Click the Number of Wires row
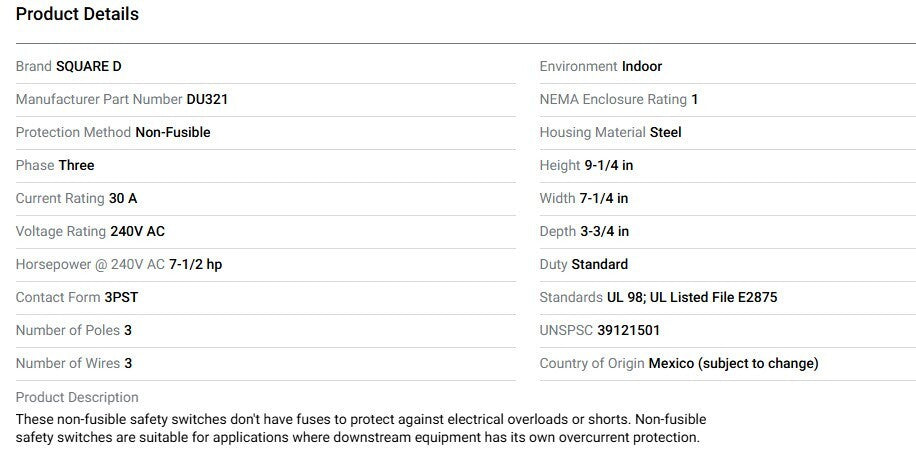Viewport: 916px width, 452px height. [x=74, y=363]
